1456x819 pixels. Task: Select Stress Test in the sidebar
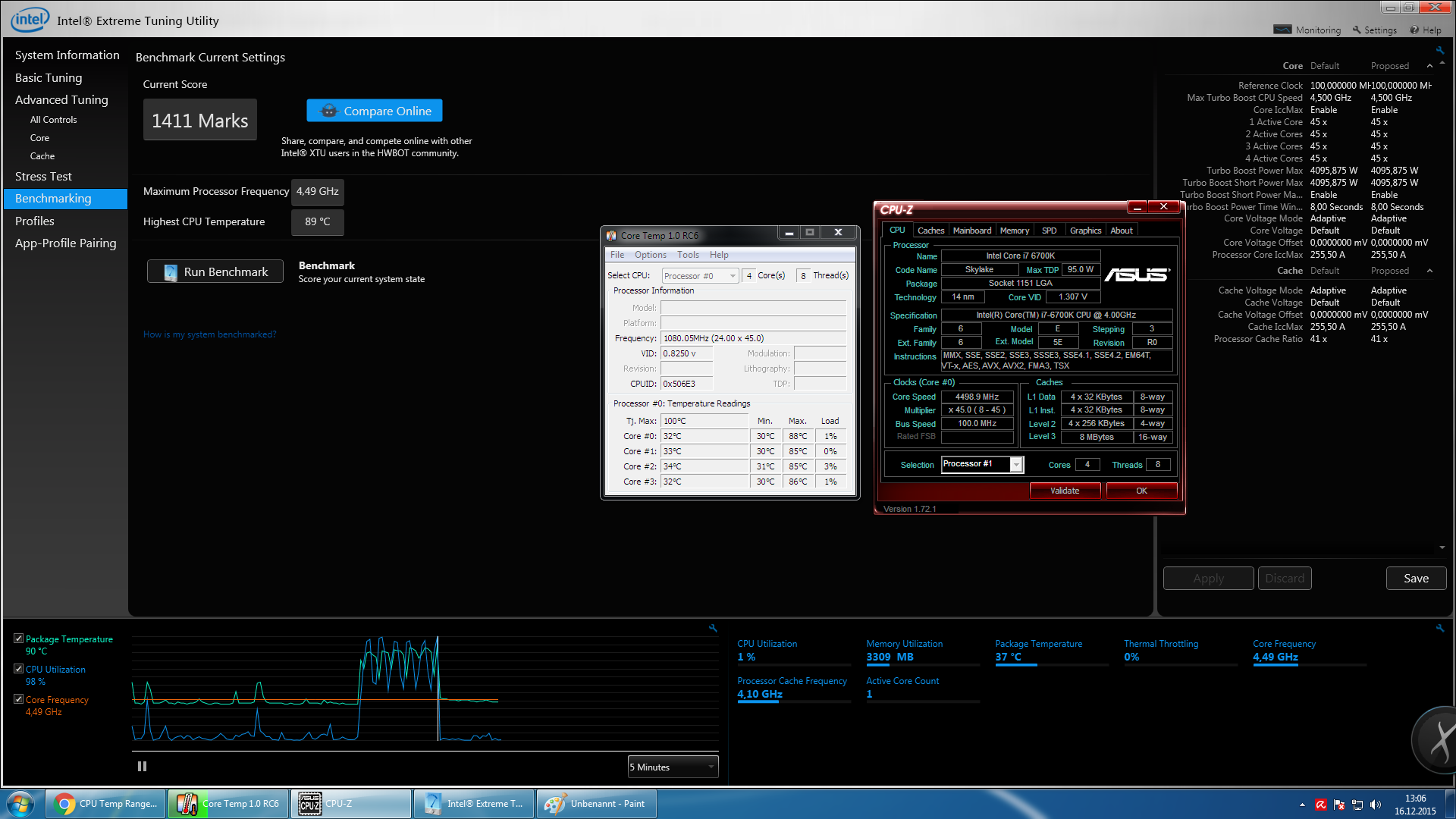(x=43, y=176)
